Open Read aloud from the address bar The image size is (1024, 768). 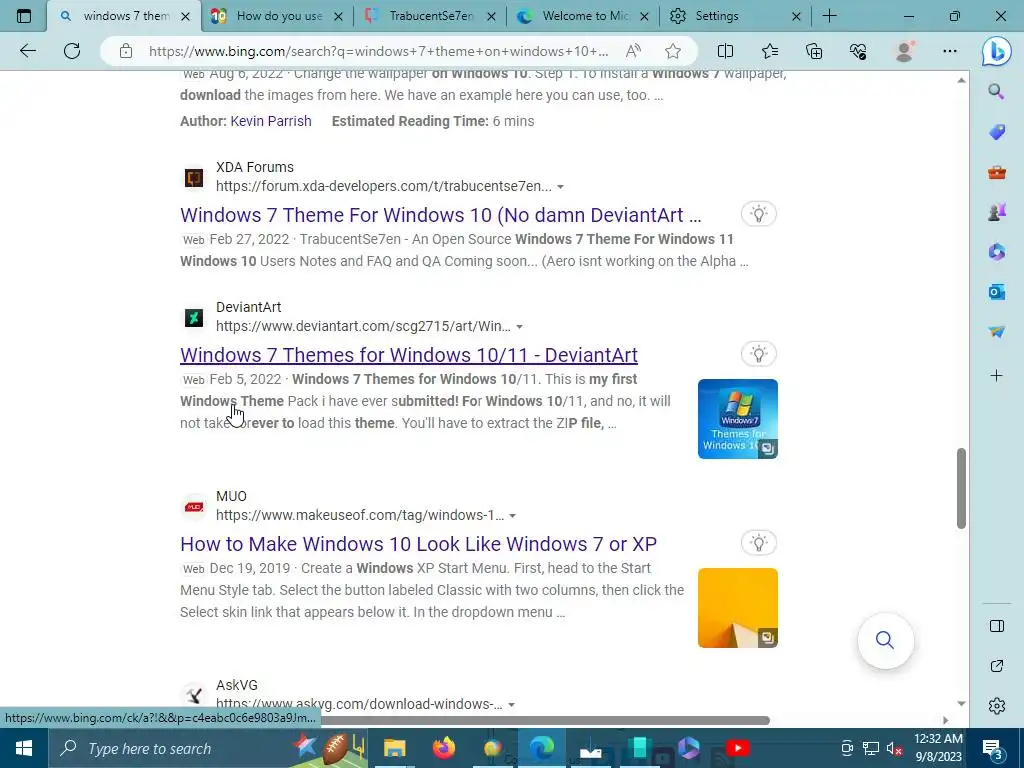tap(633, 51)
